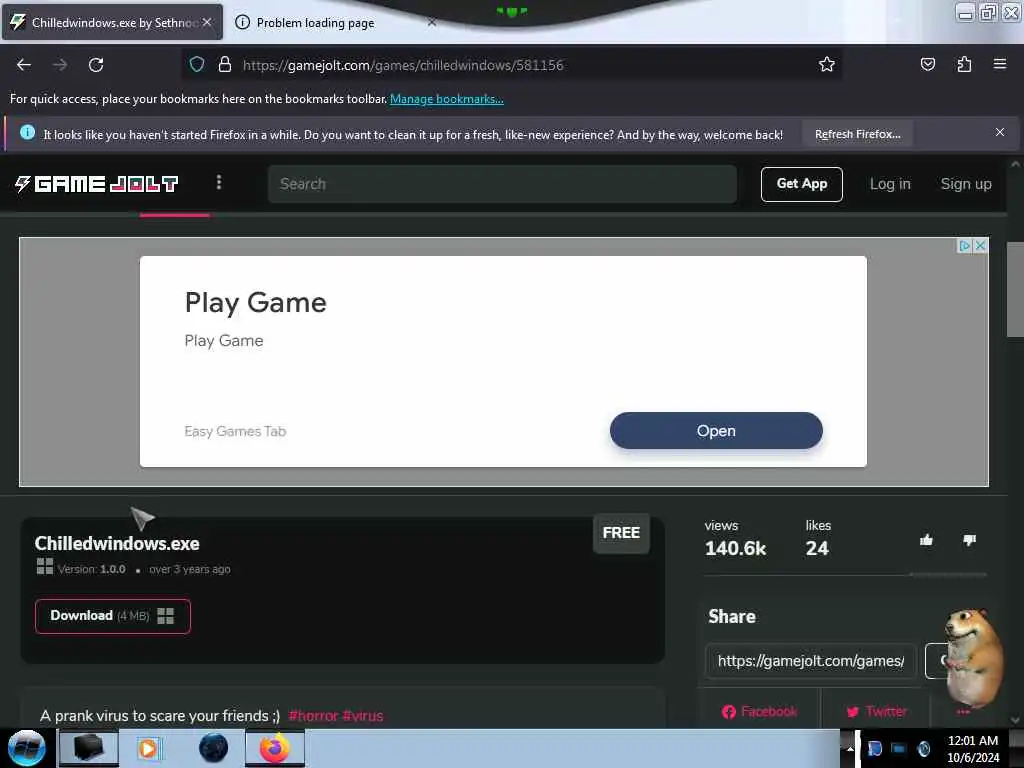
Task: Open the Log in link
Action: click(889, 184)
